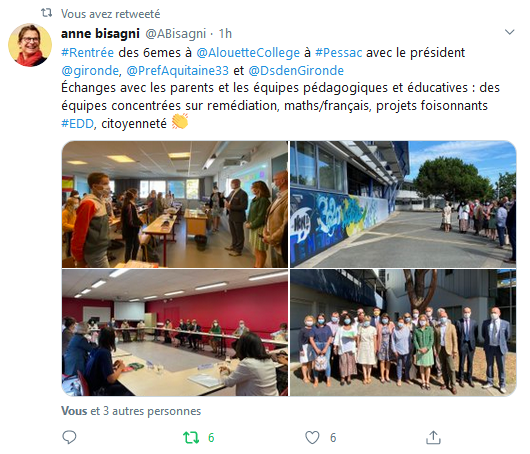The height and width of the screenshot is (454, 530).
Task: Undo retweet via green retweet icon
Action: point(191,437)
